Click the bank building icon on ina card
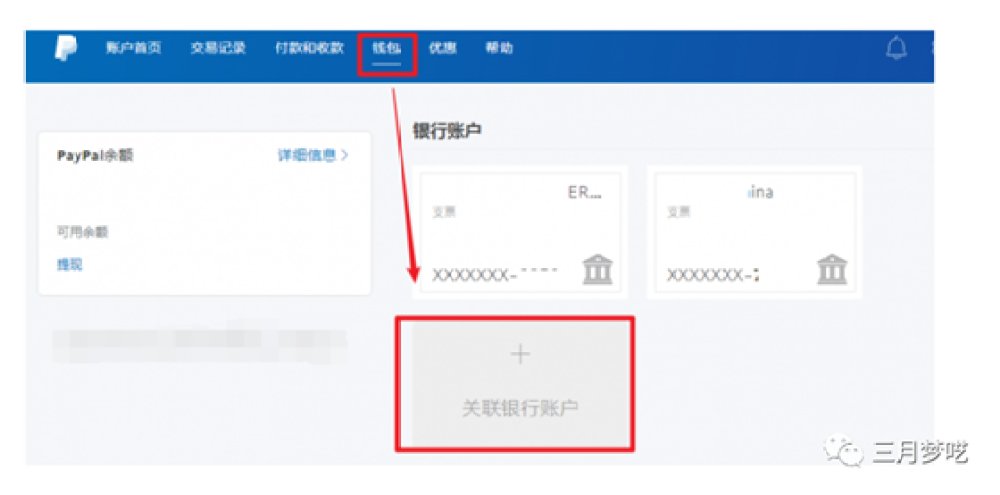The image size is (1000, 495). point(832,269)
